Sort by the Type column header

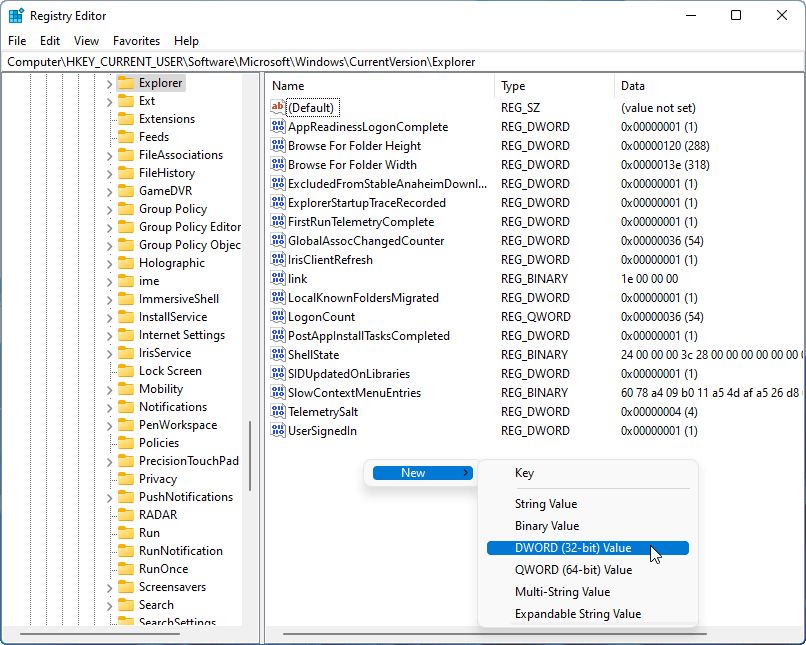554,86
